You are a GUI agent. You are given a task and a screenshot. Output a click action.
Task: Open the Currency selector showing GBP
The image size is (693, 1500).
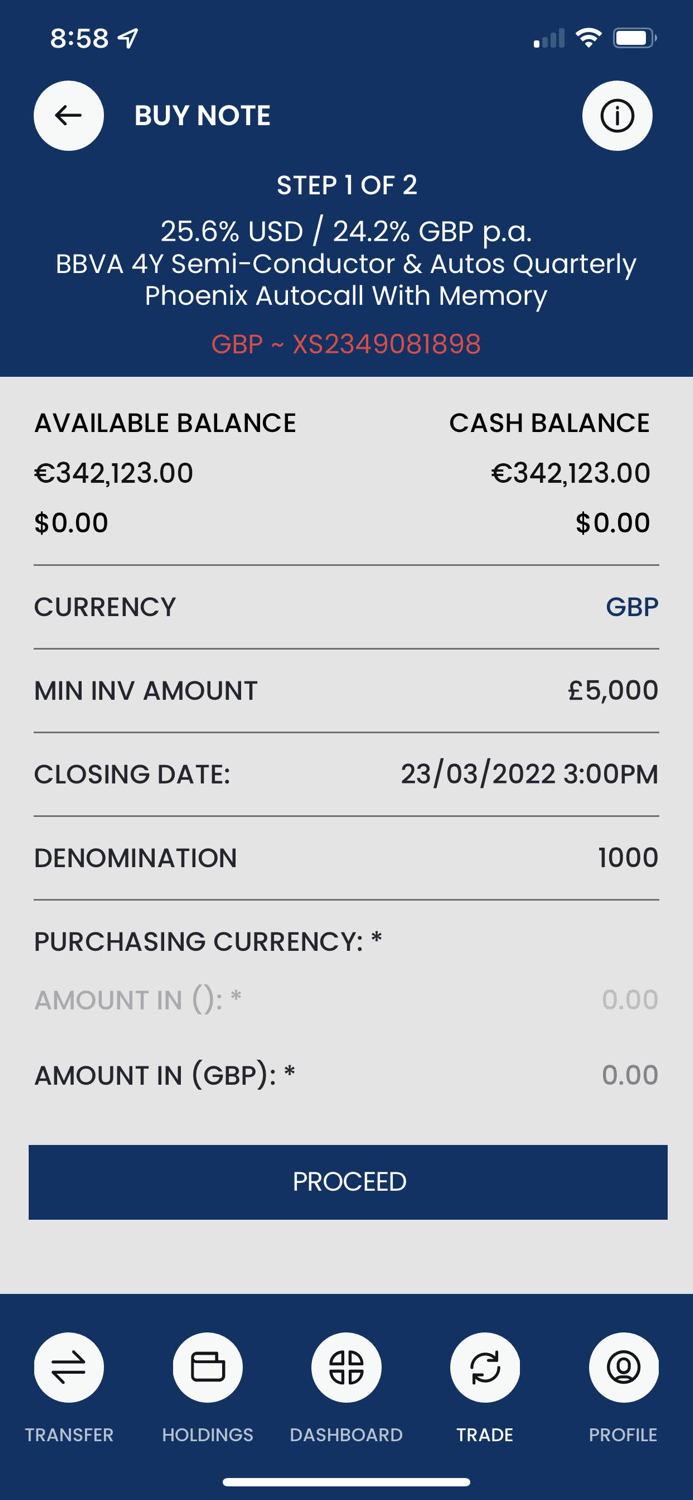[x=632, y=607]
